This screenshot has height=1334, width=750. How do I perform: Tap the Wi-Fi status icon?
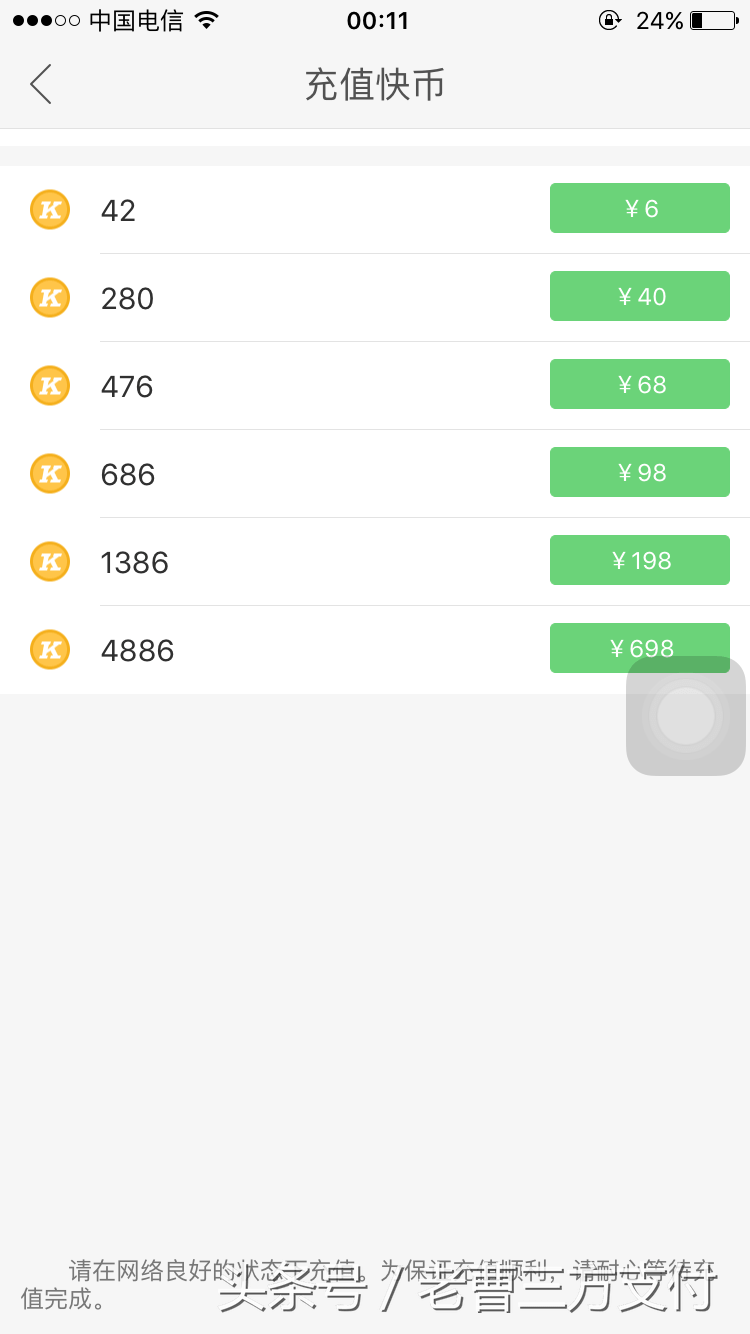[207, 20]
